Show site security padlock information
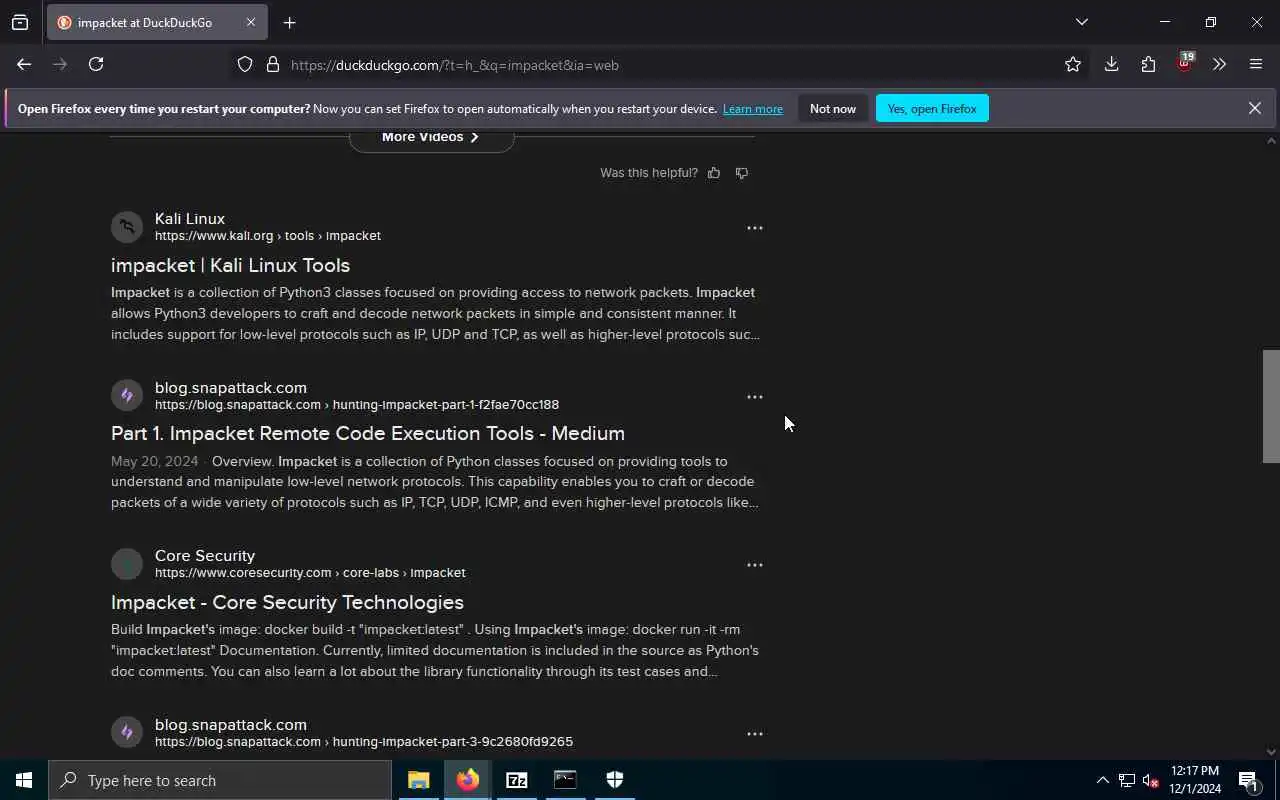This screenshot has width=1280, height=800. [x=272, y=65]
